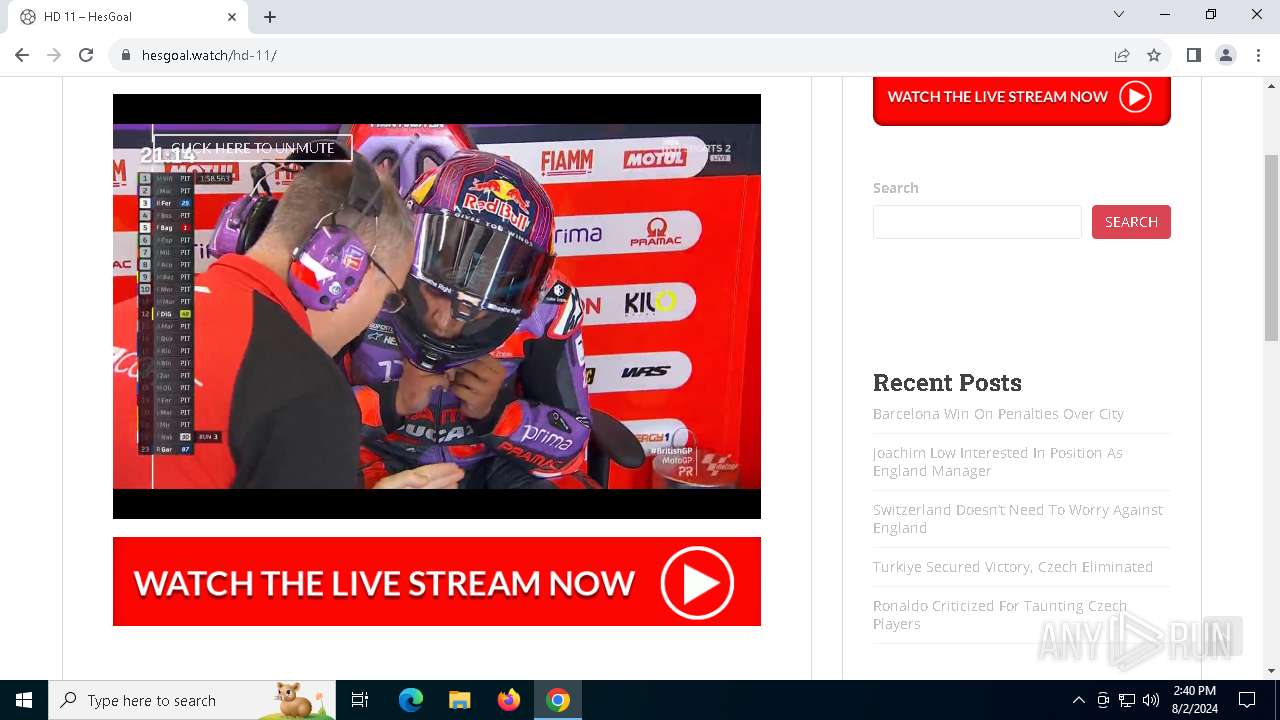Open the clock showing 2:40 PM

coord(1194,700)
